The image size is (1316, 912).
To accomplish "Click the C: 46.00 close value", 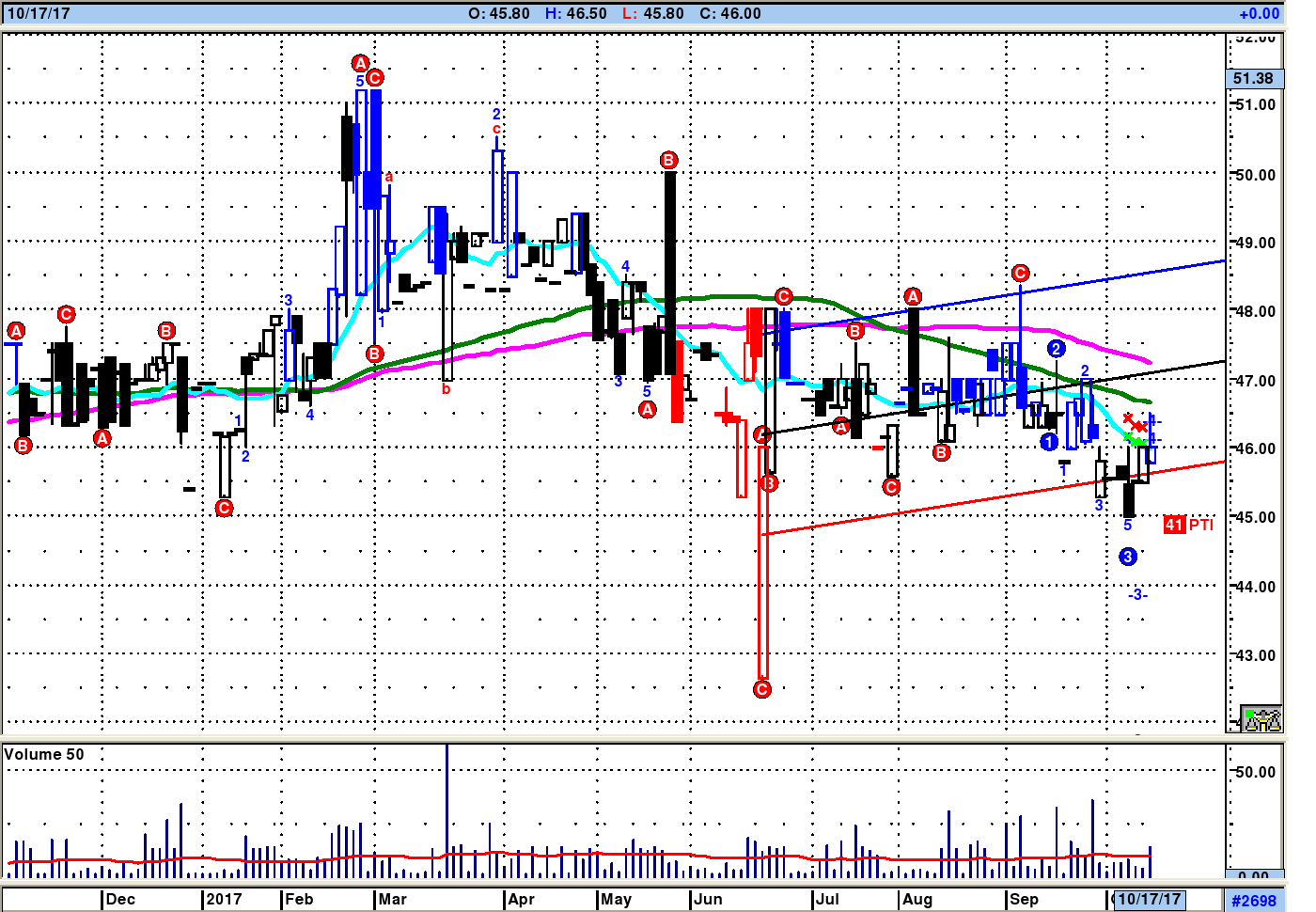I will [730, 13].
